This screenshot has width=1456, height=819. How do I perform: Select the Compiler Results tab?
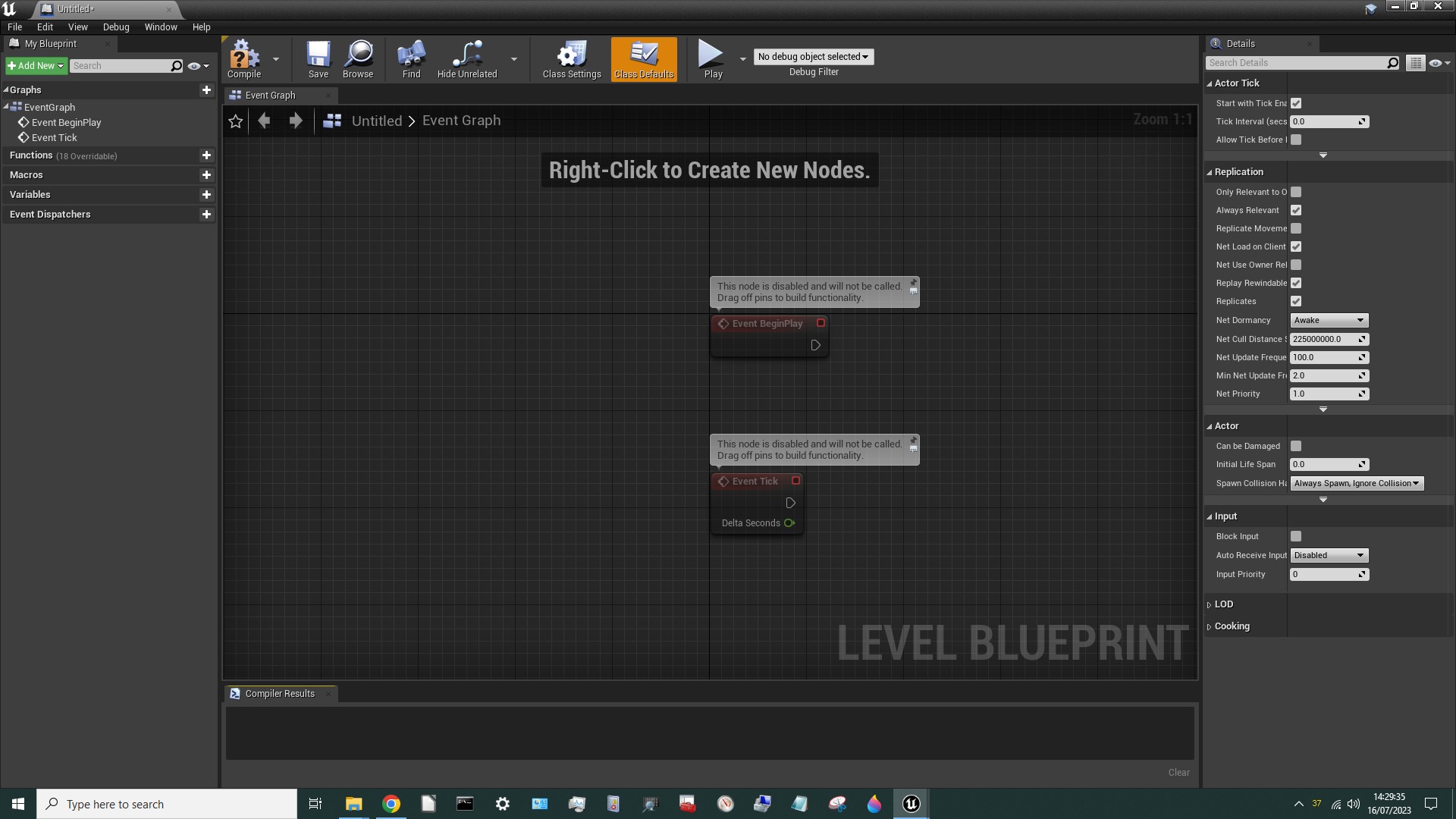280,693
